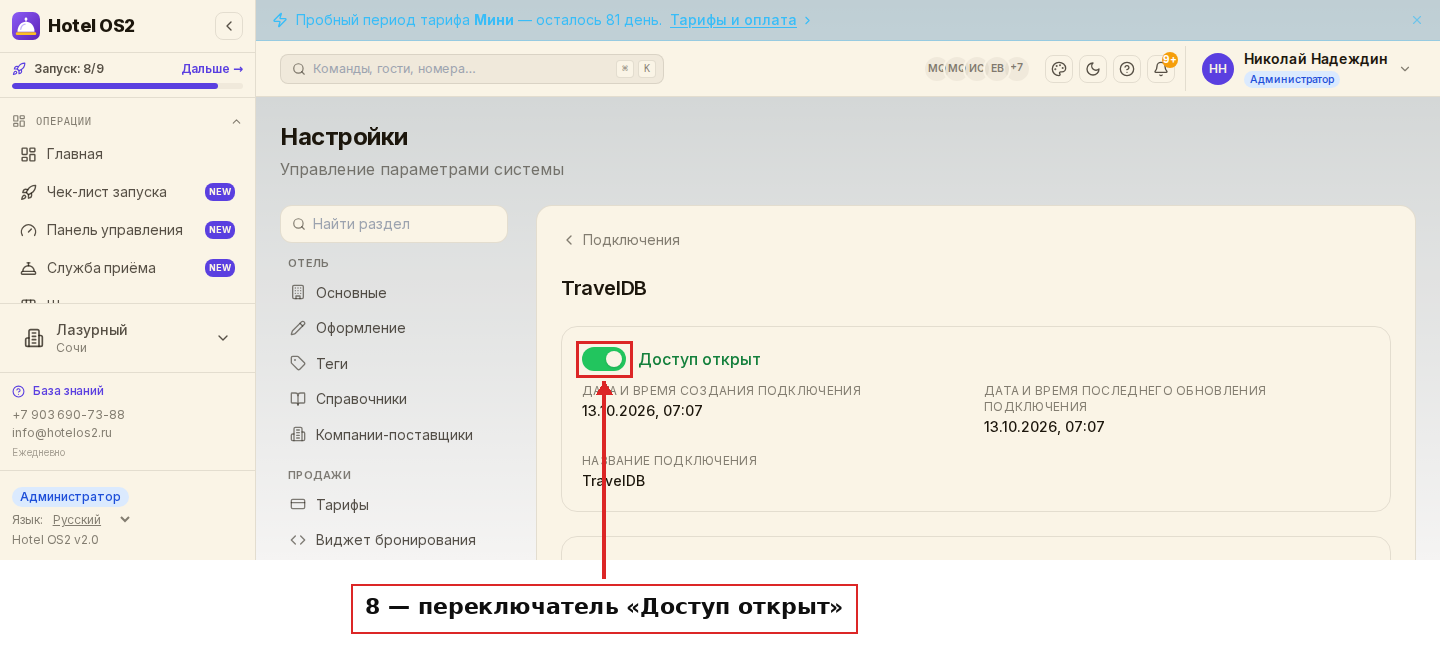Click the Администратор role badge in sidebar
Image resolution: width=1440 pixels, height=657 pixels.
click(70, 497)
